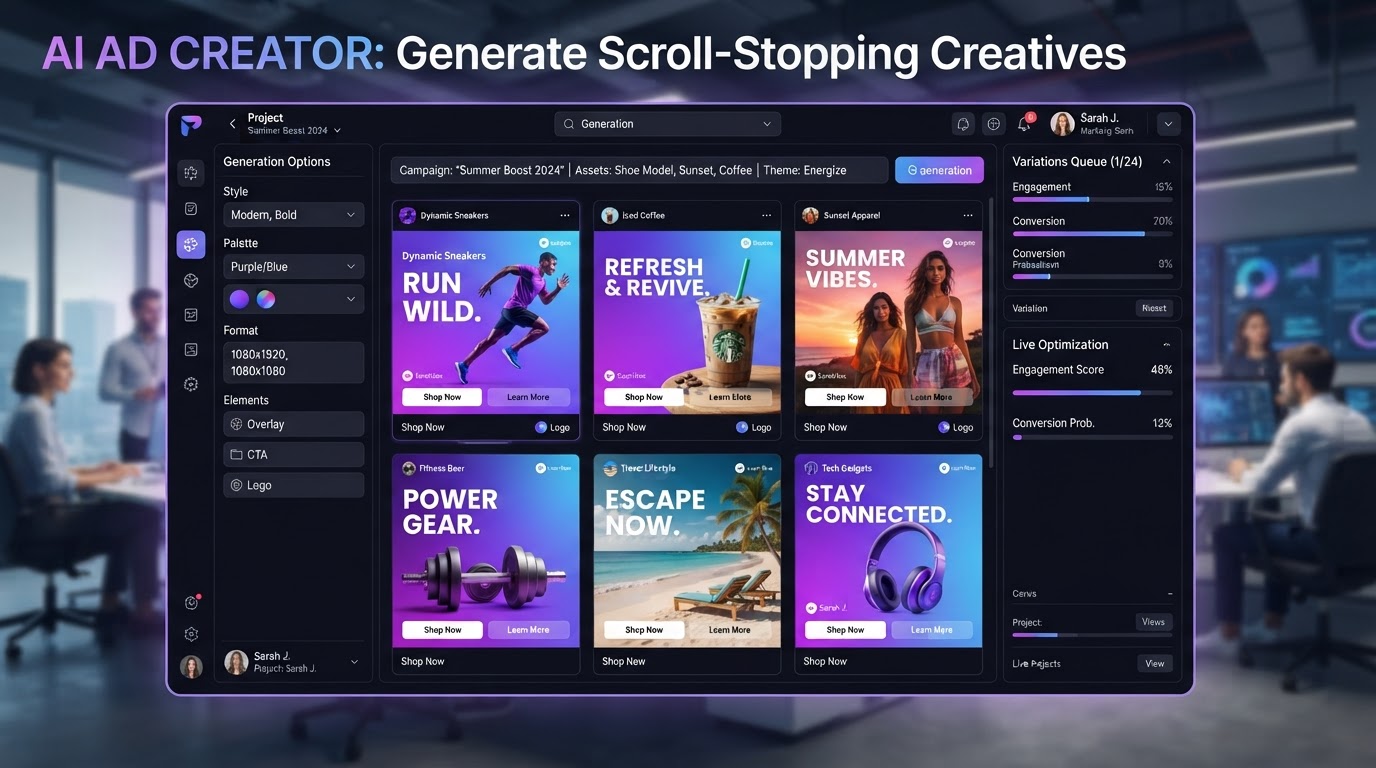Viewport: 1376px width, 768px height.
Task: Open the cube icon in the left sidebar
Action: tap(191, 281)
